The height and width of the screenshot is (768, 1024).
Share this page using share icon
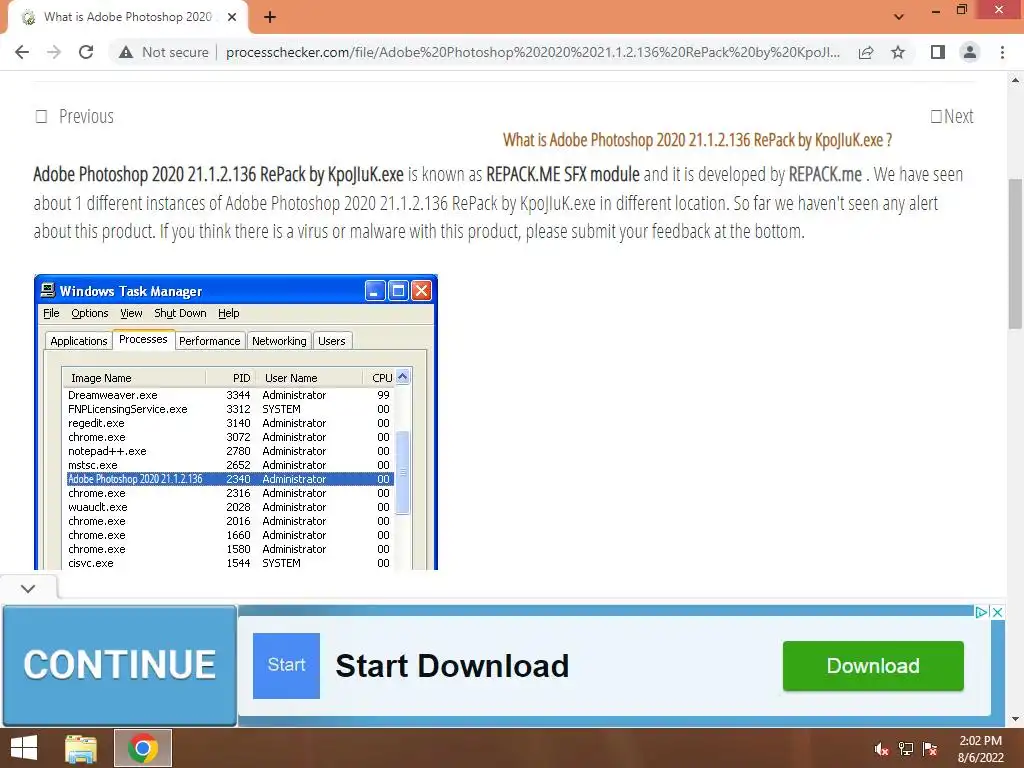866,52
